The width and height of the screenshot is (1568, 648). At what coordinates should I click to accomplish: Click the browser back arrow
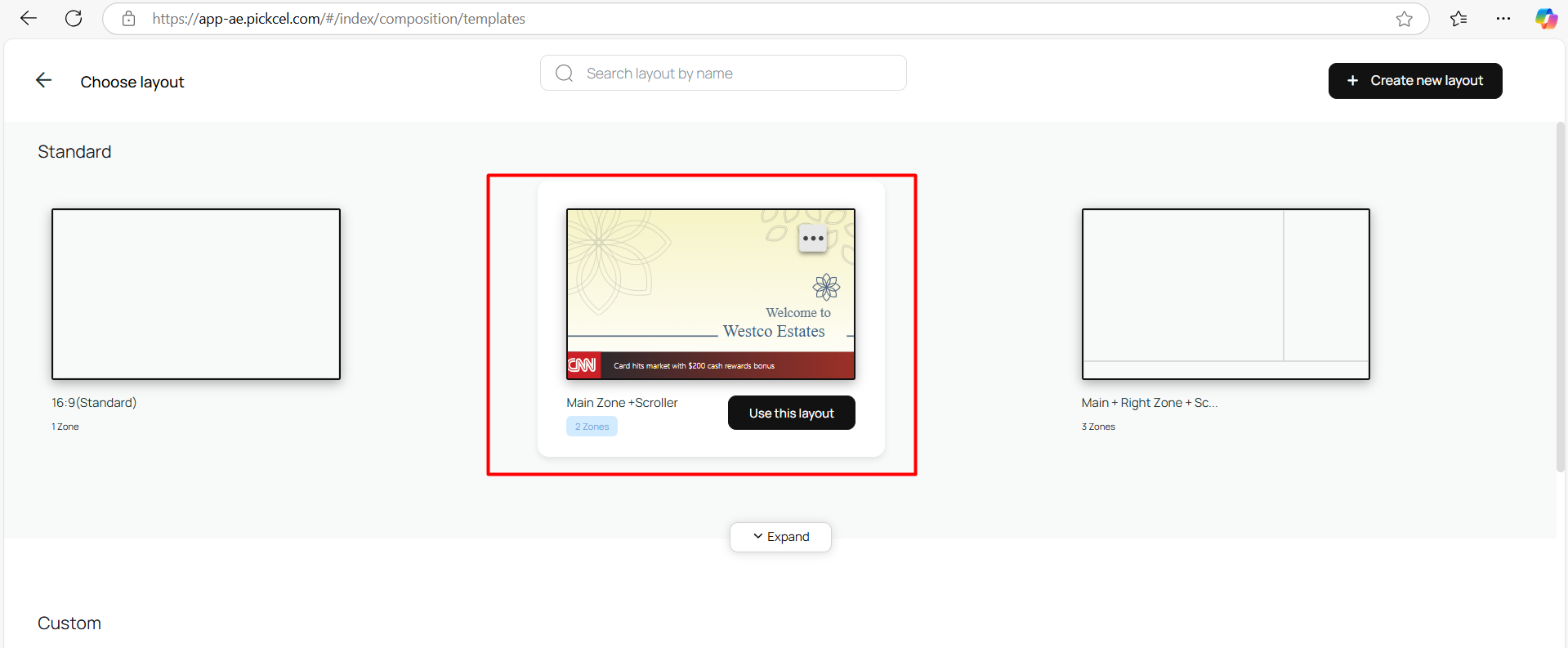[x=29, y=18]
